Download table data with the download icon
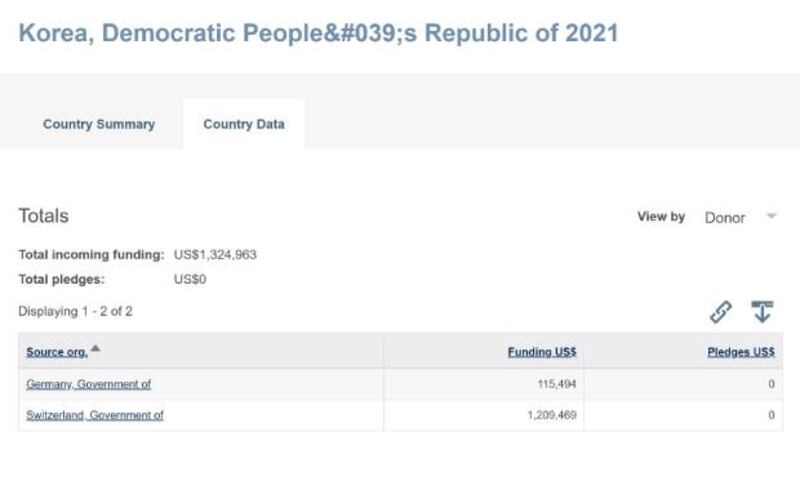This screenshot has width=800, height=481. point(762,311)
